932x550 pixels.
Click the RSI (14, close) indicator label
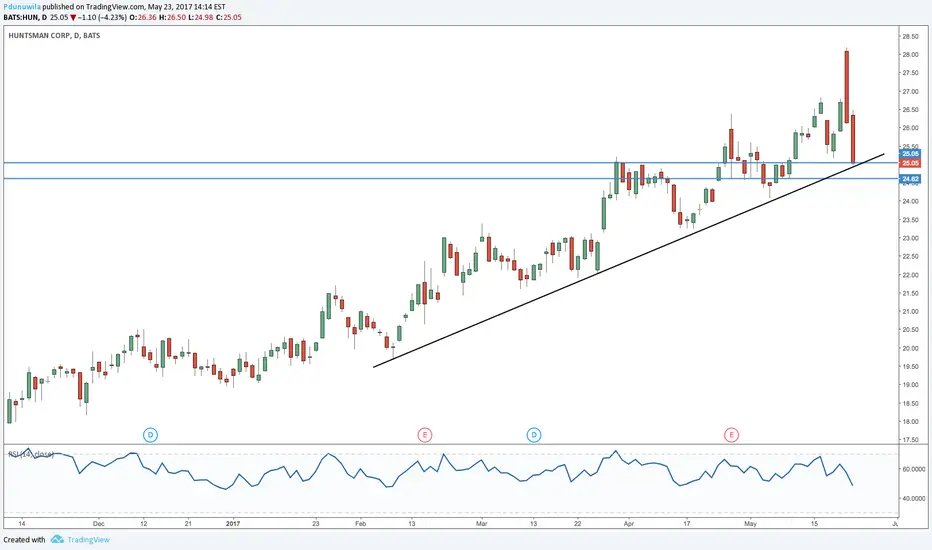[31, 454]
